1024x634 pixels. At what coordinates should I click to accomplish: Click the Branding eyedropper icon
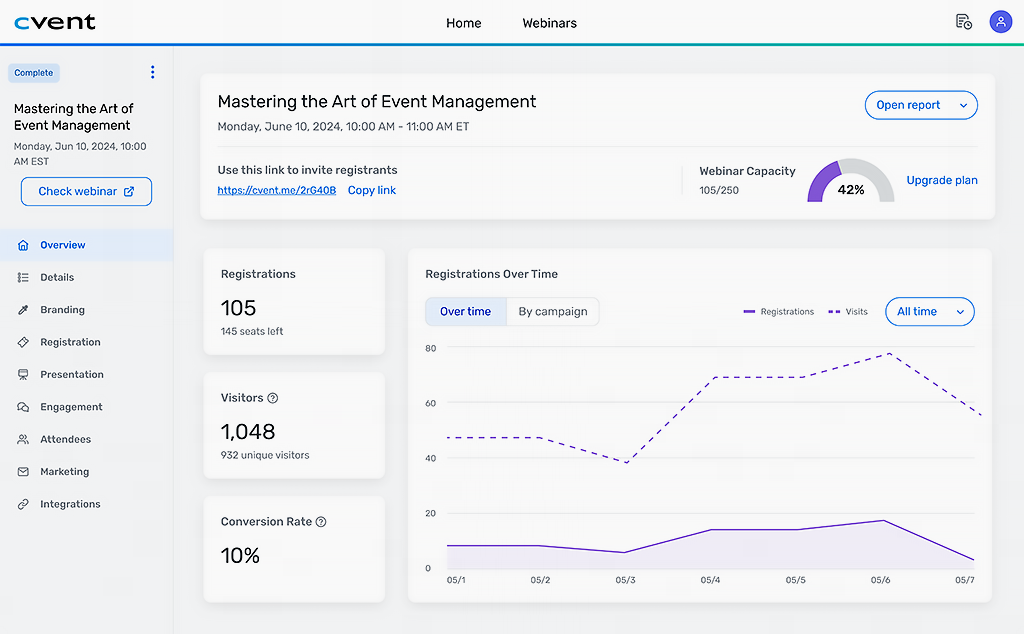pyautogui.click(x=23, y=309)
